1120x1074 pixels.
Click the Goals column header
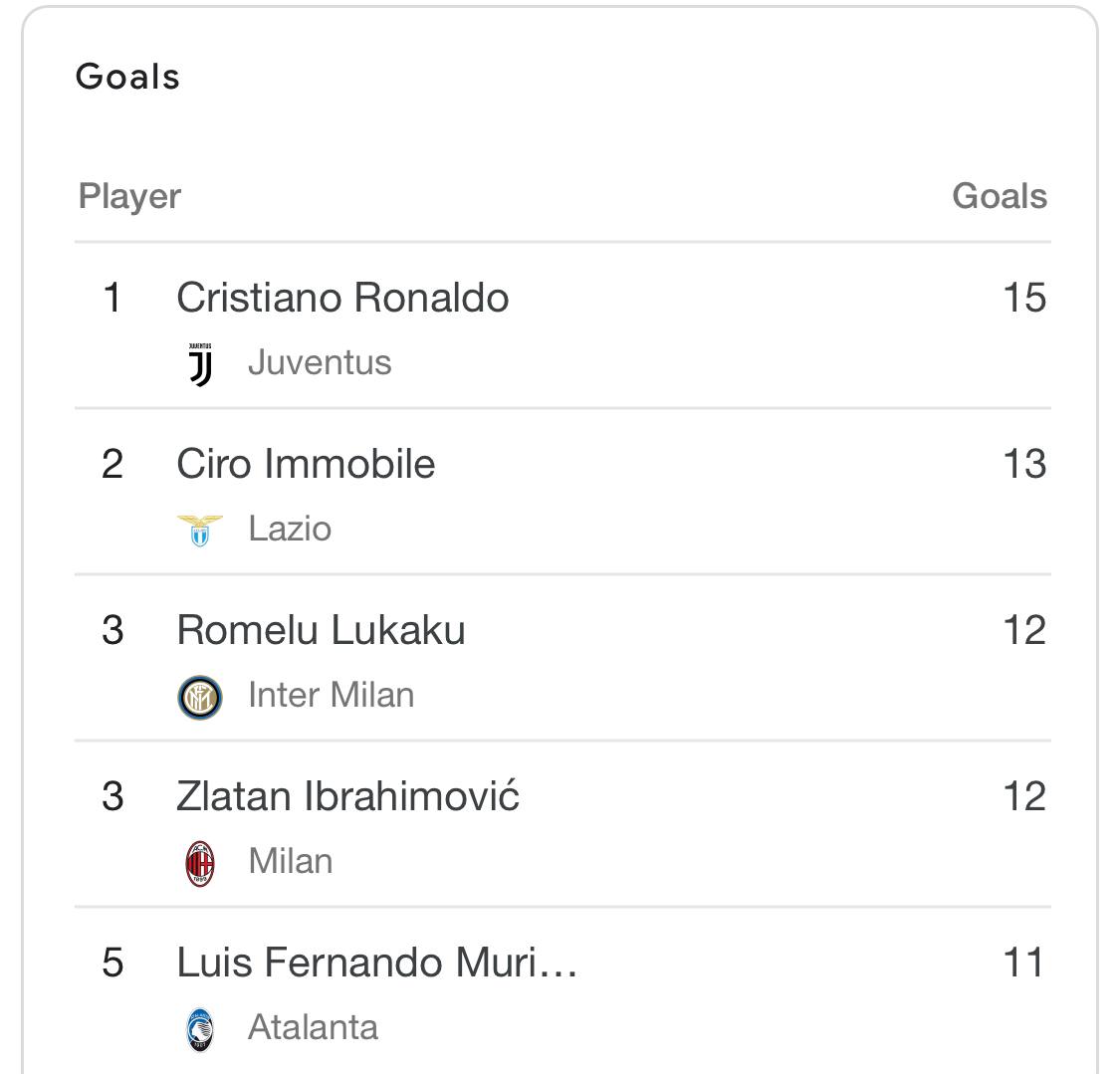point(999,196)
